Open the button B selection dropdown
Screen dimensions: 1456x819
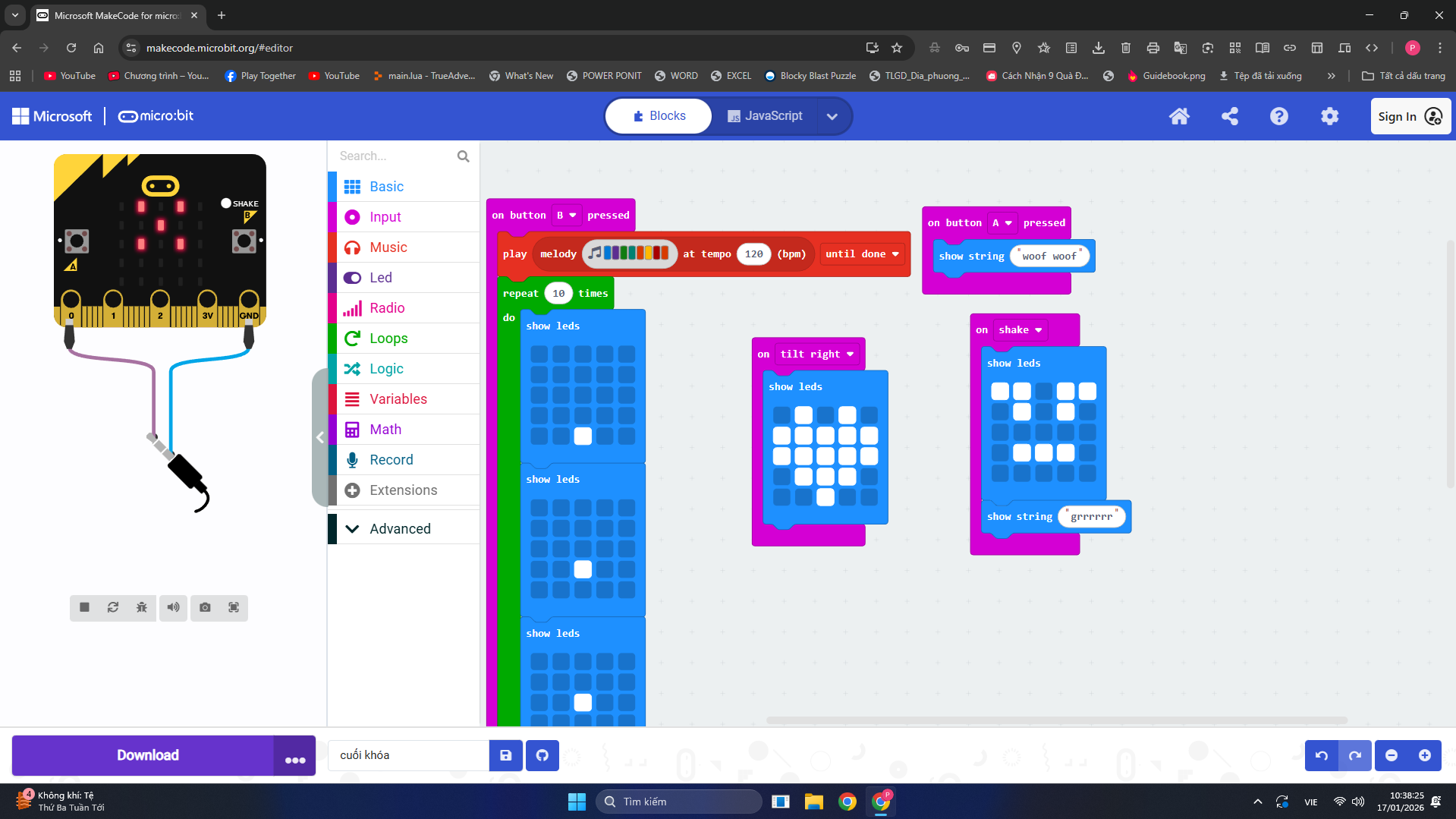click(566, 216)
